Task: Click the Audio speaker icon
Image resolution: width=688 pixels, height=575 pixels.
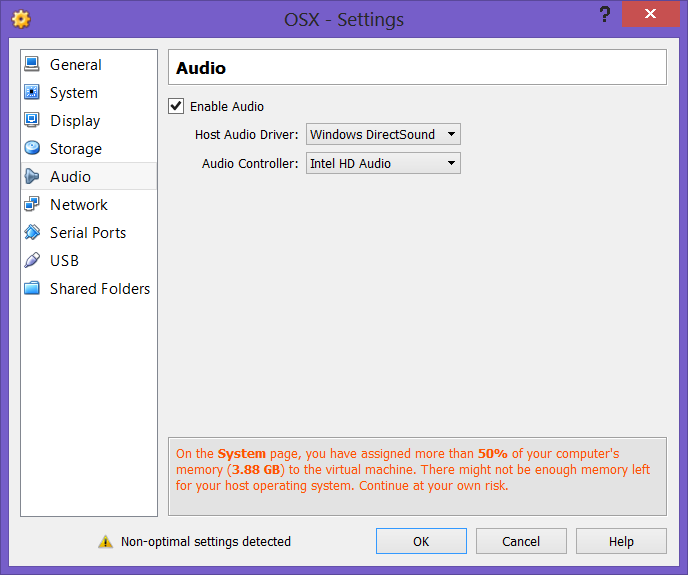Action: click(32, 176)
